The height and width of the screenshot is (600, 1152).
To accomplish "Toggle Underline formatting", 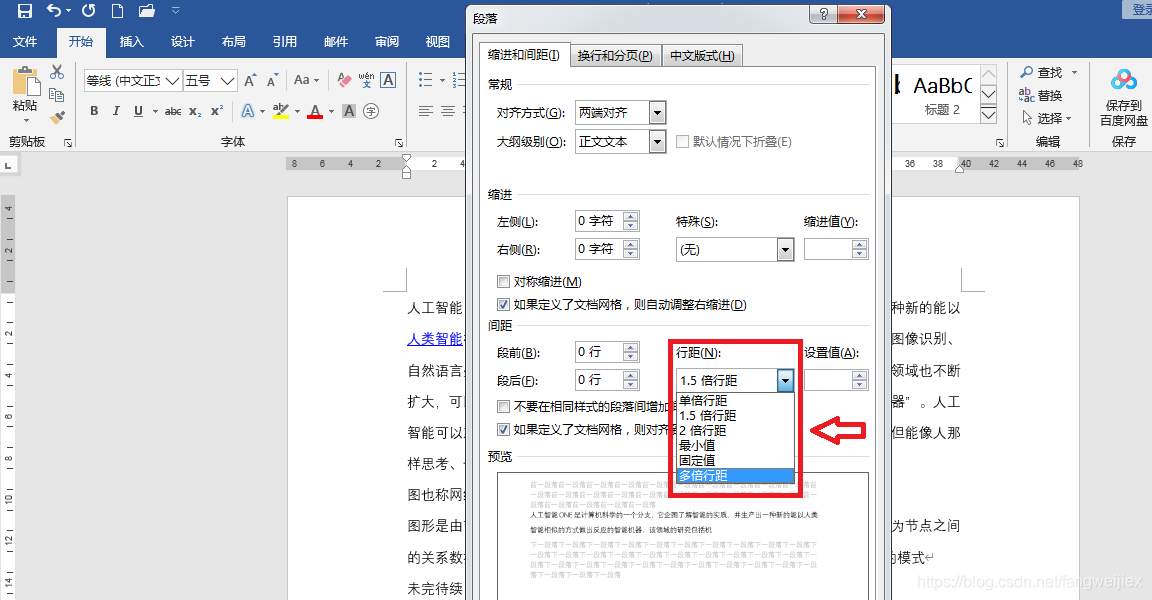I will tap(137, 111).
